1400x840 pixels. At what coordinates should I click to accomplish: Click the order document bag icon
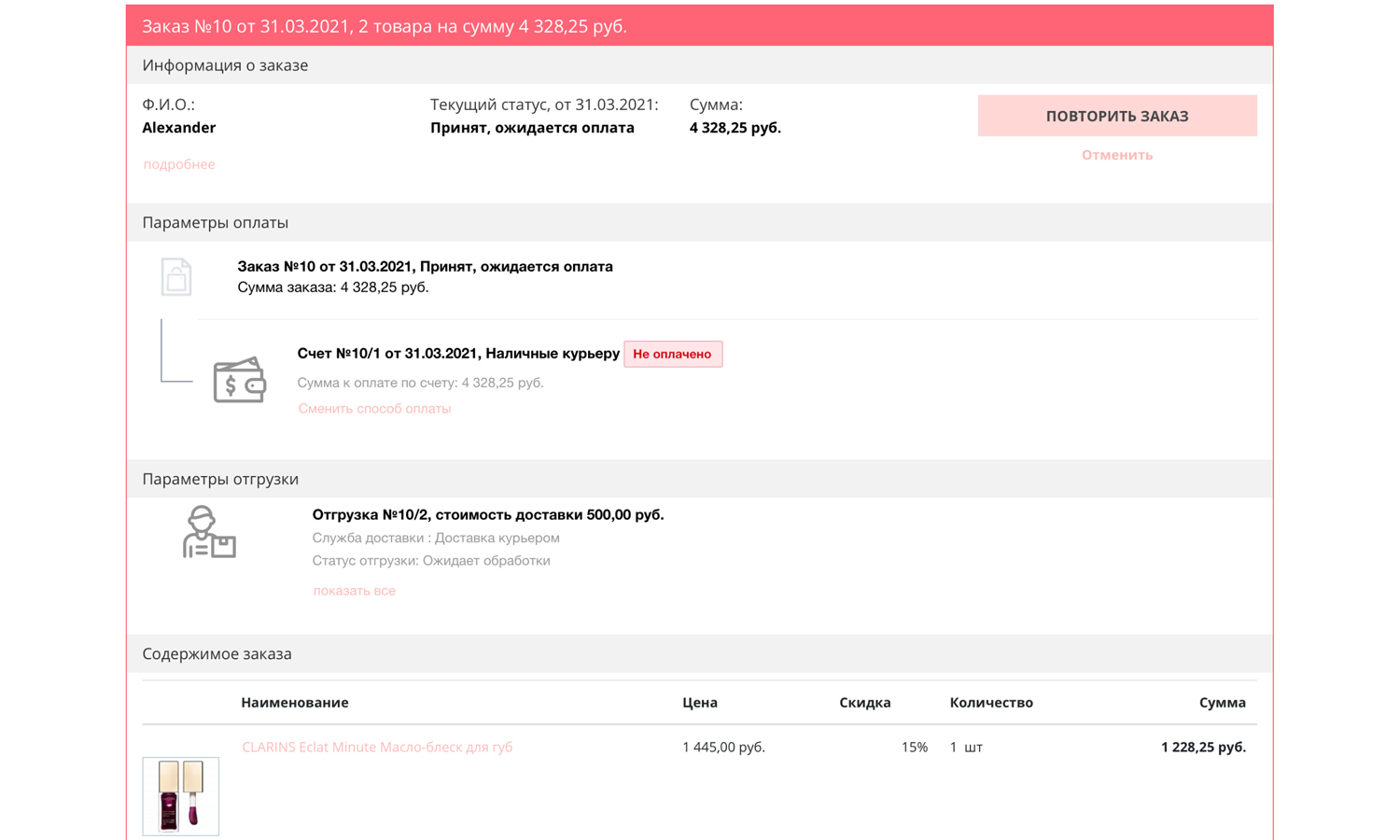pyautogui.click(x=175, y=277)
